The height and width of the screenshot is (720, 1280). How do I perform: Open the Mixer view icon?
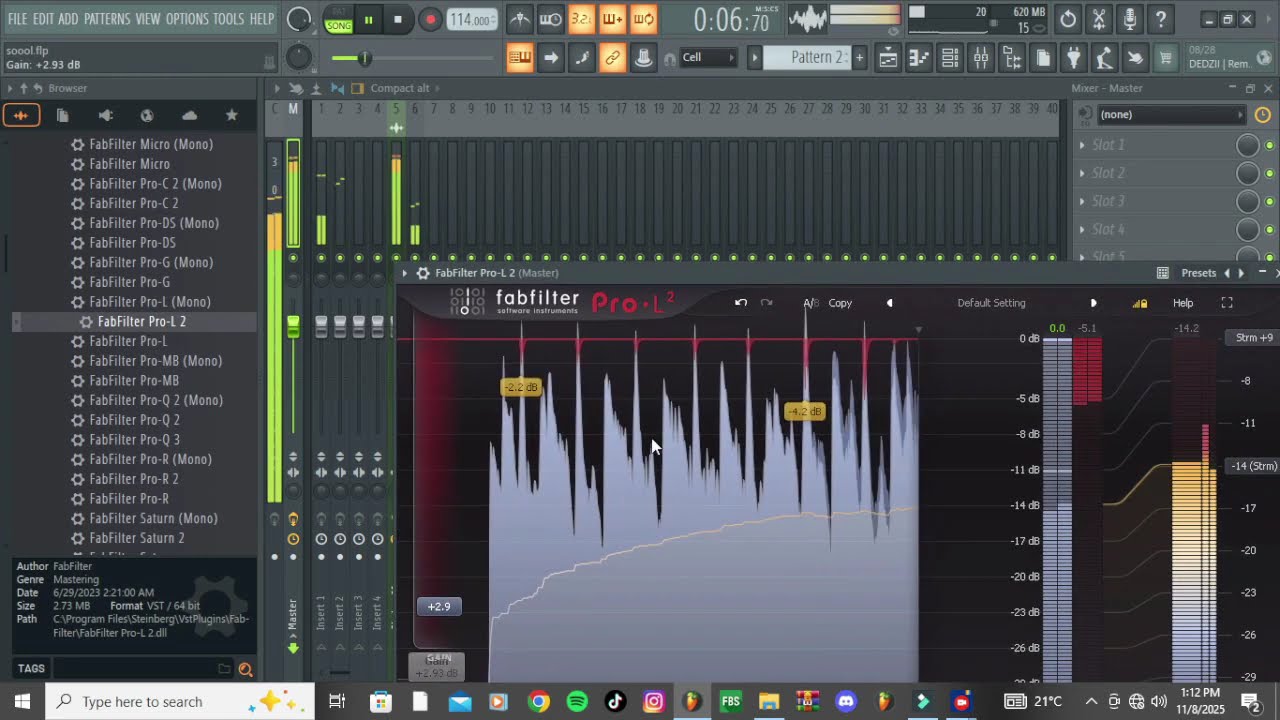[981, 58]
